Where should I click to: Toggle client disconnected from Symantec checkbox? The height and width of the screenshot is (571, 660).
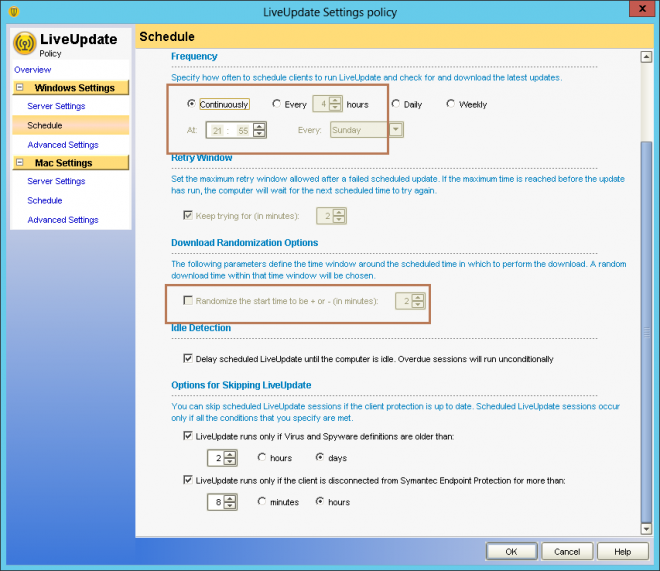click(x=188, y=480)
